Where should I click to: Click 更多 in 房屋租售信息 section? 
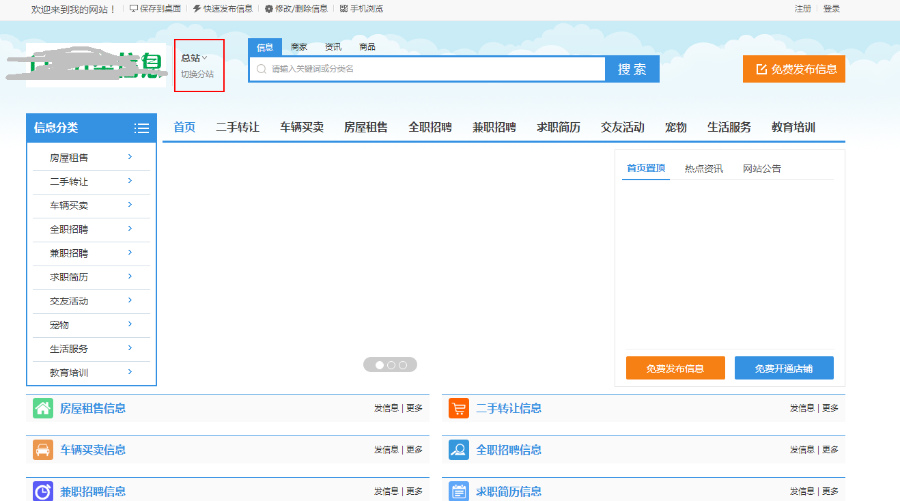[x=414, y=408]
